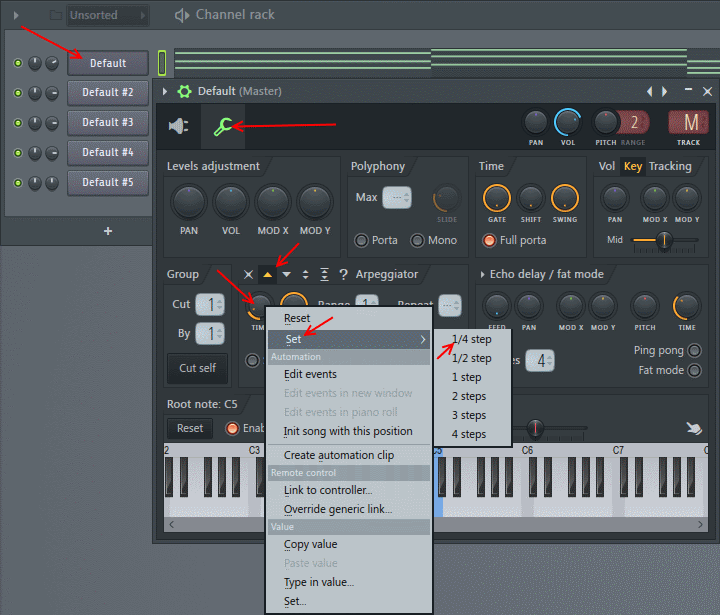Select Create automation clip menu entry
This screenshot has height=615, width=720.
[x=338, y=455]
